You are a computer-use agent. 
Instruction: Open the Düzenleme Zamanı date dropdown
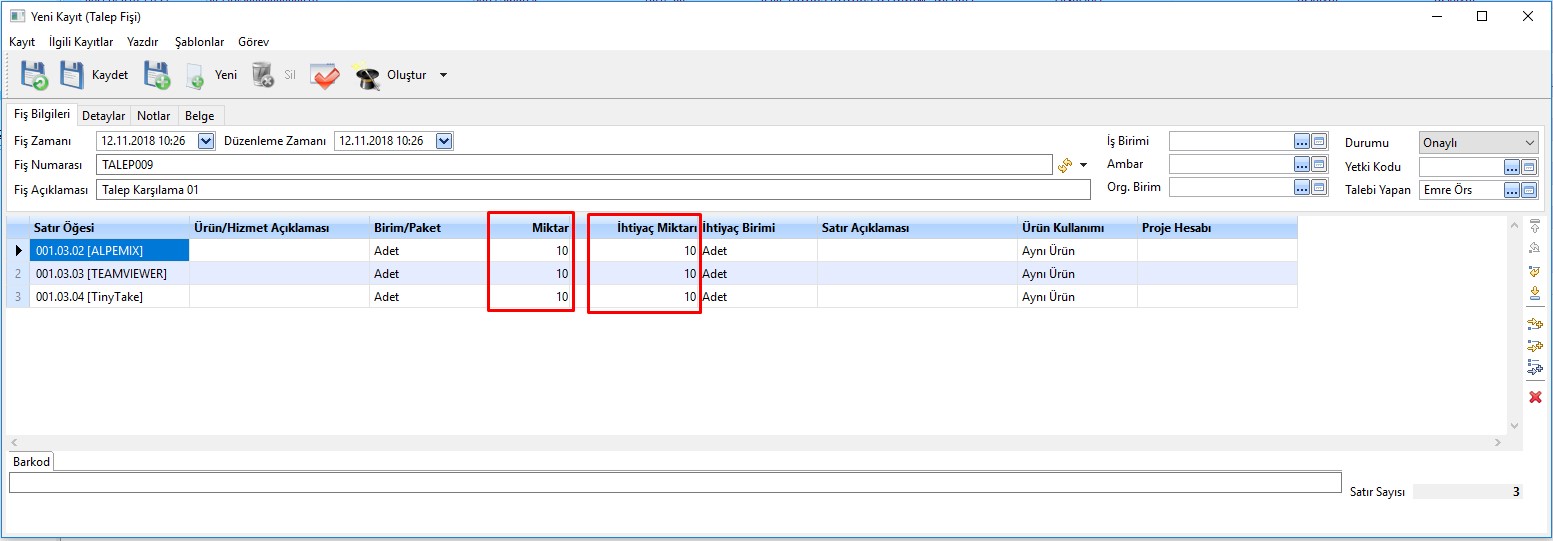[x=444, y=141]
